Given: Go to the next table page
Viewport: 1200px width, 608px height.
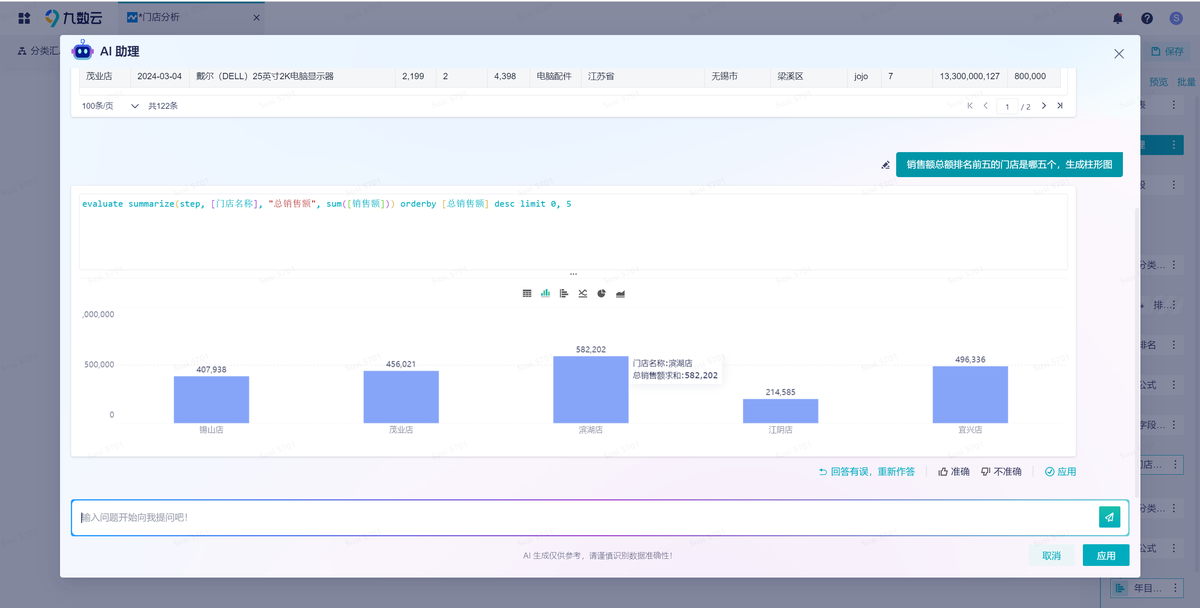Looking at the screenshot, I should 1044,106.
